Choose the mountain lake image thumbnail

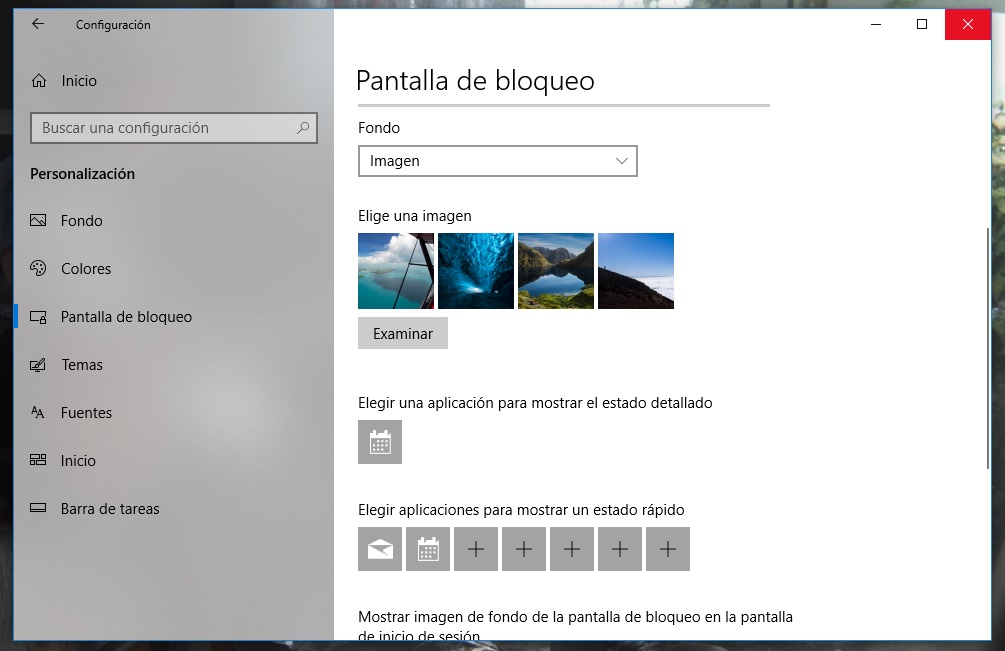point(555,271)
